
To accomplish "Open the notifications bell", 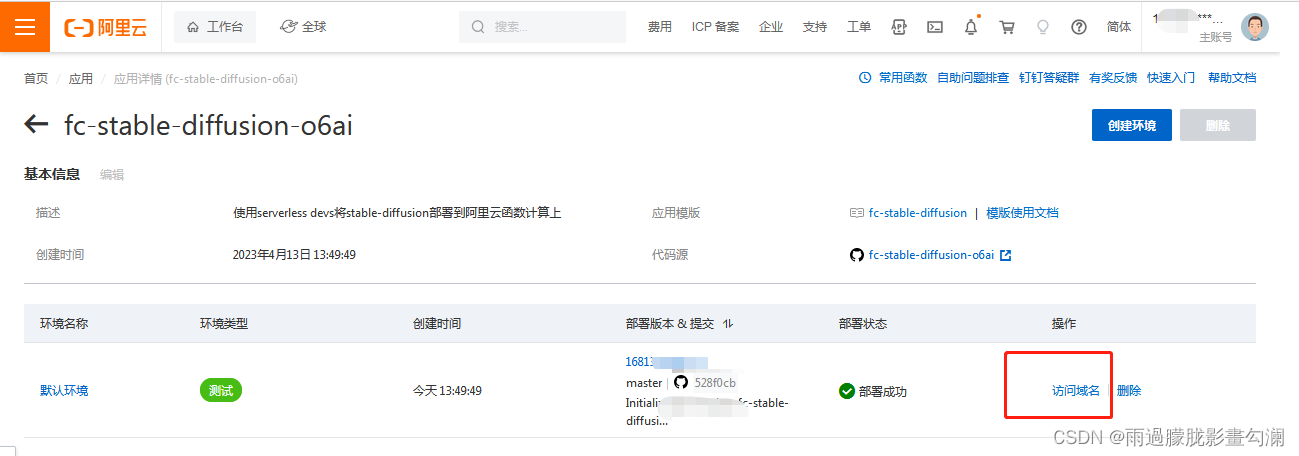I will (971, 27).
